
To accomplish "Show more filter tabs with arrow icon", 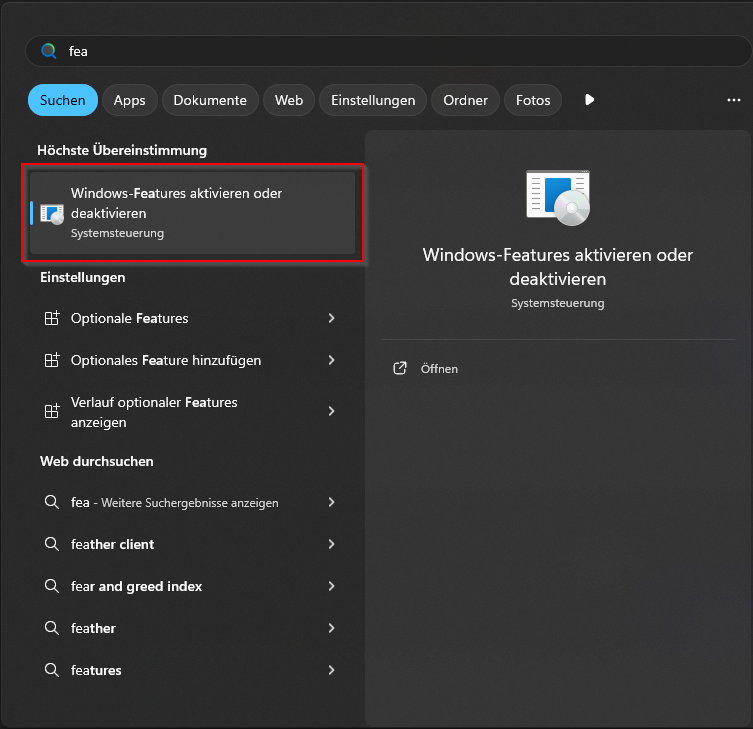I will coord(589,100).
